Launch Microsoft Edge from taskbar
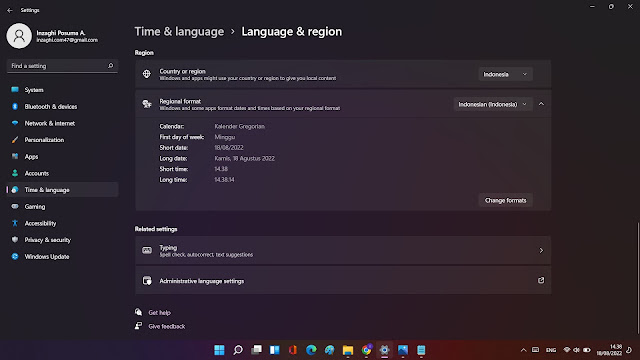The width and height of the screenshot is (640, 360). pyautogui.click(x=311, y=350)
